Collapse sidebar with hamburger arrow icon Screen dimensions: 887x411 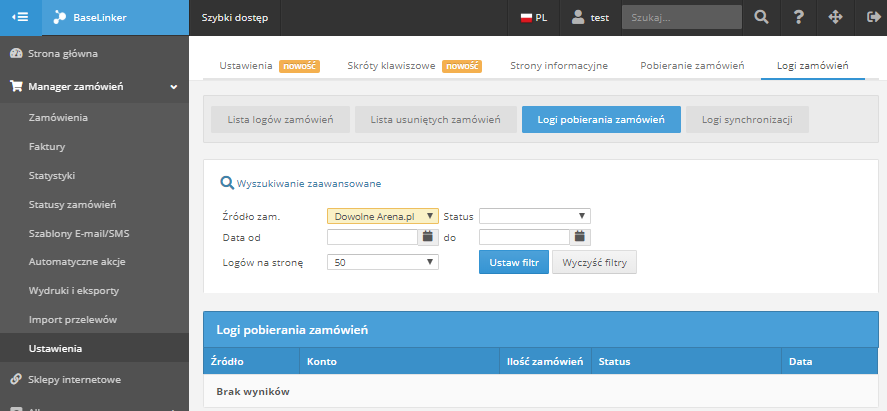tap(20, 17)
